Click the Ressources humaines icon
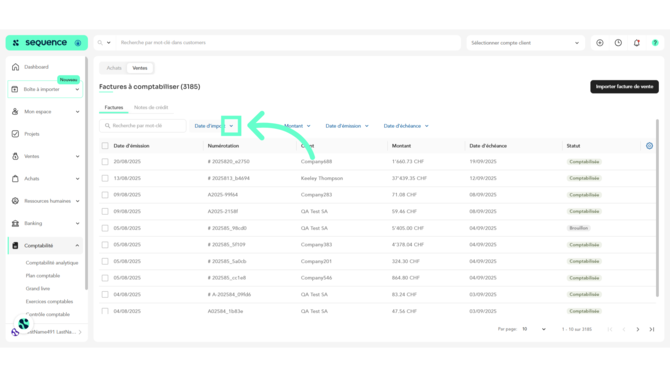 (x=15, y=201)
